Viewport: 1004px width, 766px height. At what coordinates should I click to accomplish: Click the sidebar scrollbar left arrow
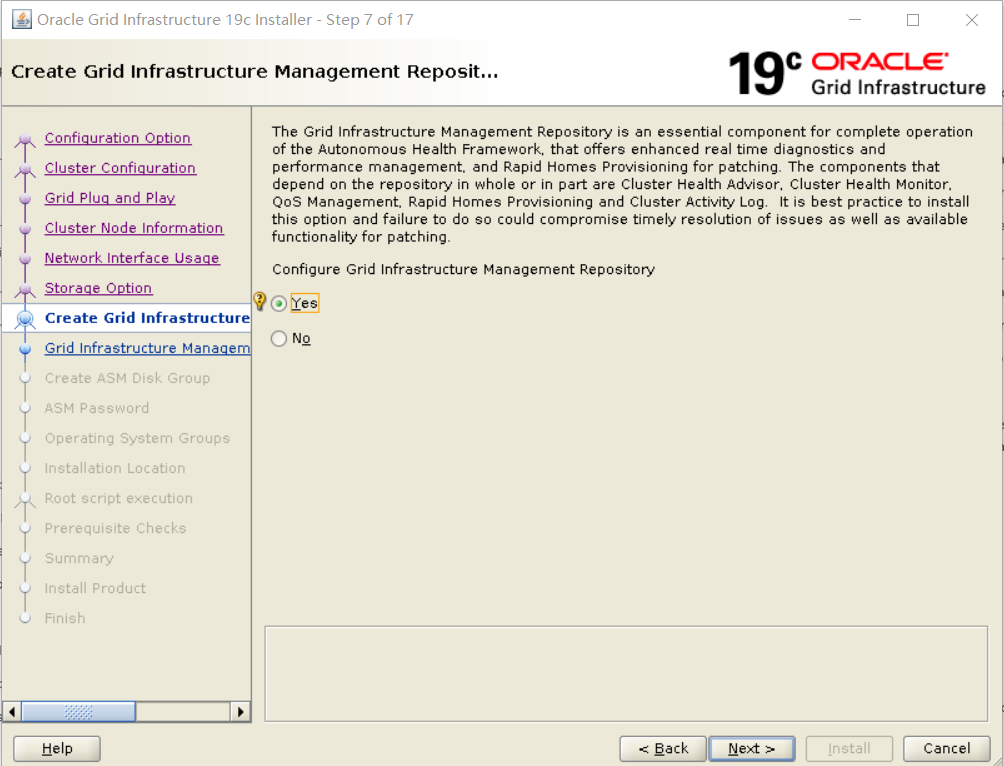pos(12,712)
